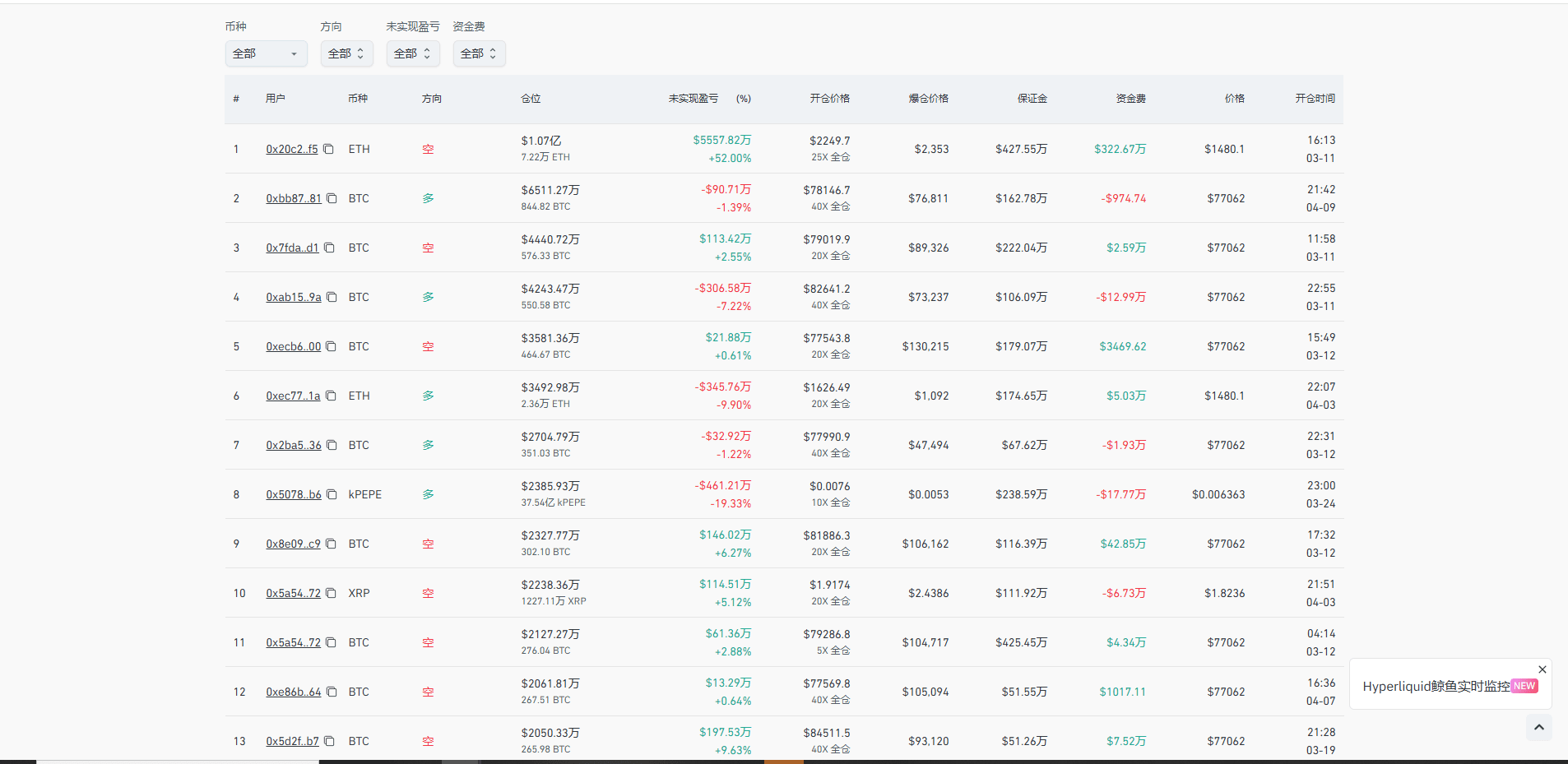Viewport: 1568px width, 764px height.
Task: Click copy icon next to 0x5078..b6
Action: [x=332, y=494]
